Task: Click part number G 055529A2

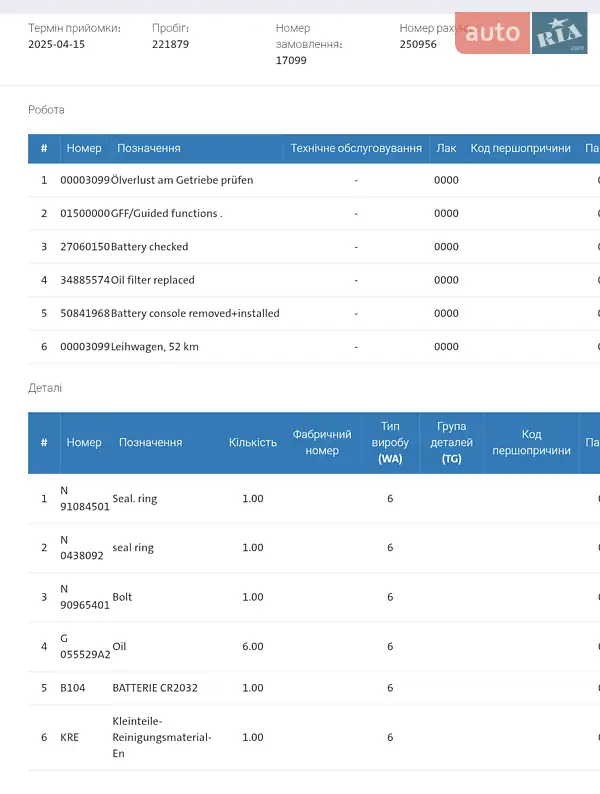Action: pos(85,646)
